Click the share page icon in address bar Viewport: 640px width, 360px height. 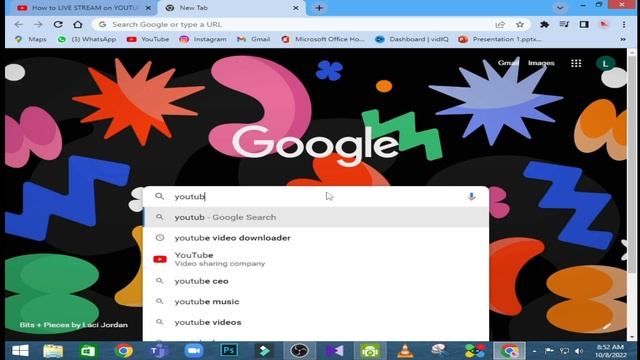click(x=500, y=24)
